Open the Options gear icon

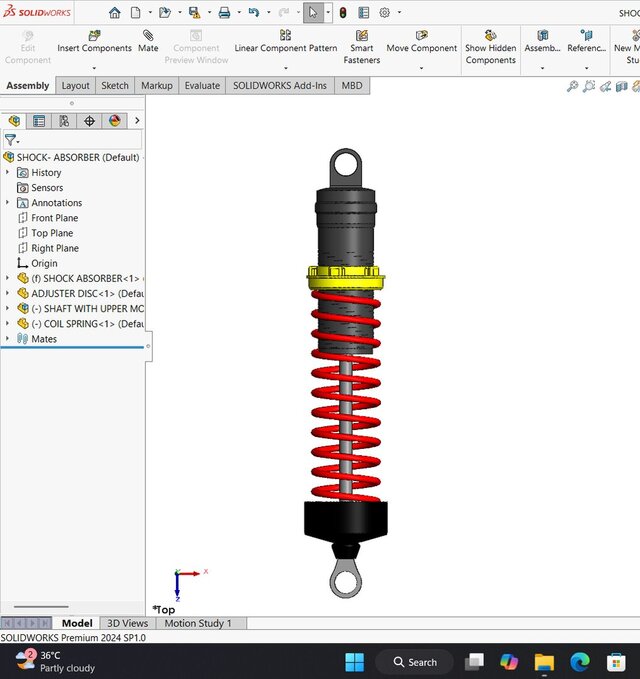(385, 13)
